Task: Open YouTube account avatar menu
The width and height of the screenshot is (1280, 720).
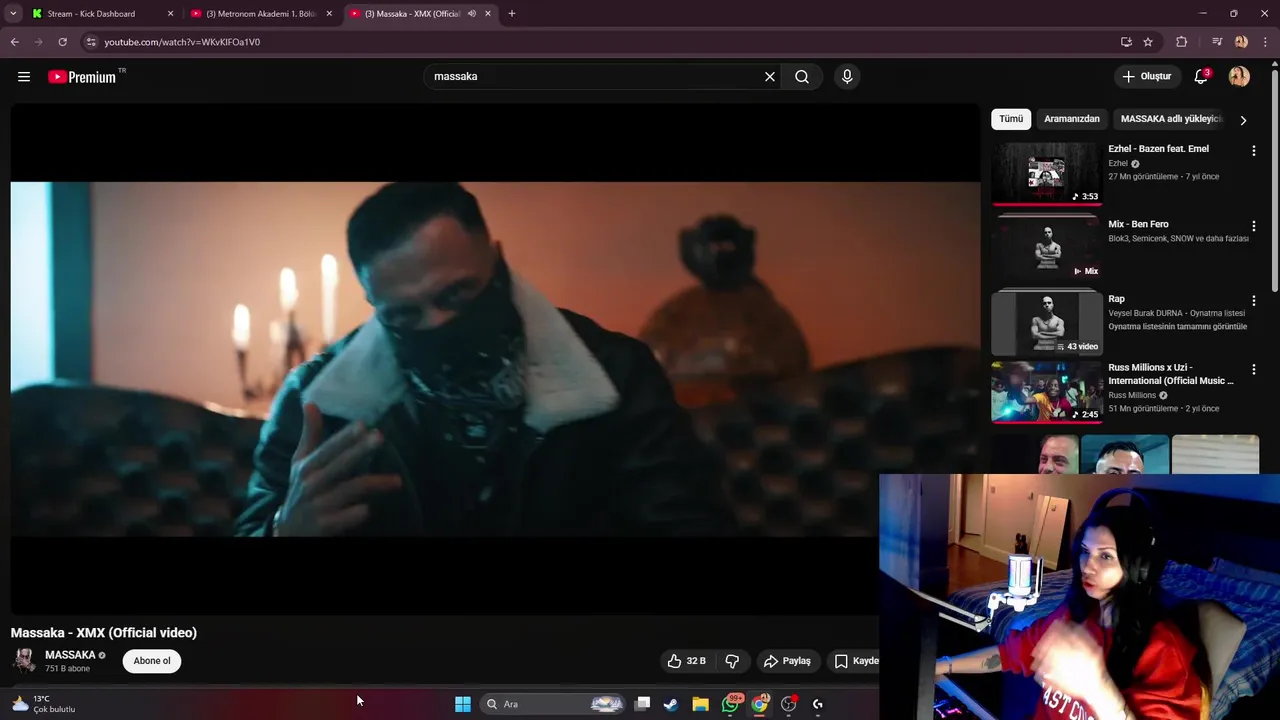Action: [1239, 77]
